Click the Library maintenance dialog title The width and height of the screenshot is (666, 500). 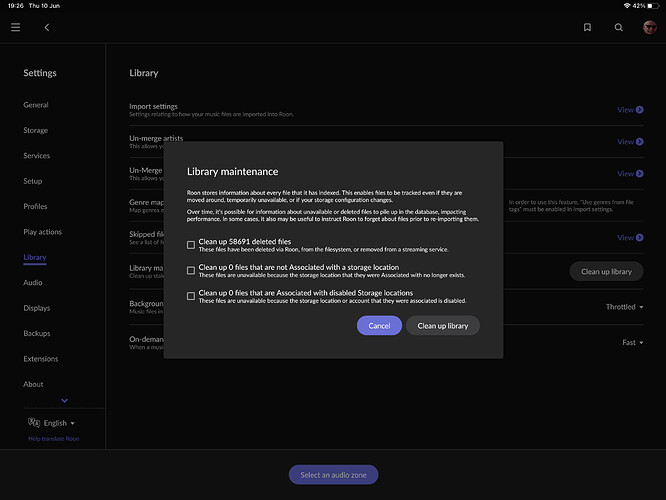(232, 172)
